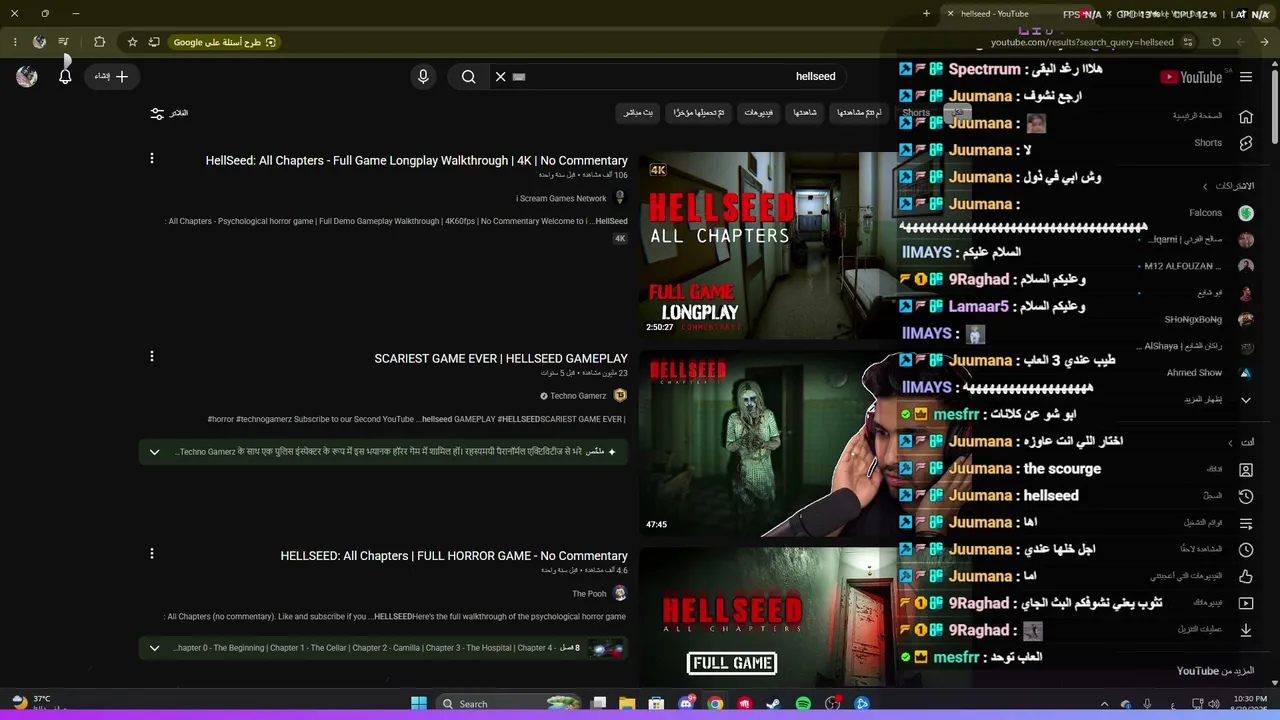
Task: Open the Windows Start menu
Action: [419, 704]
